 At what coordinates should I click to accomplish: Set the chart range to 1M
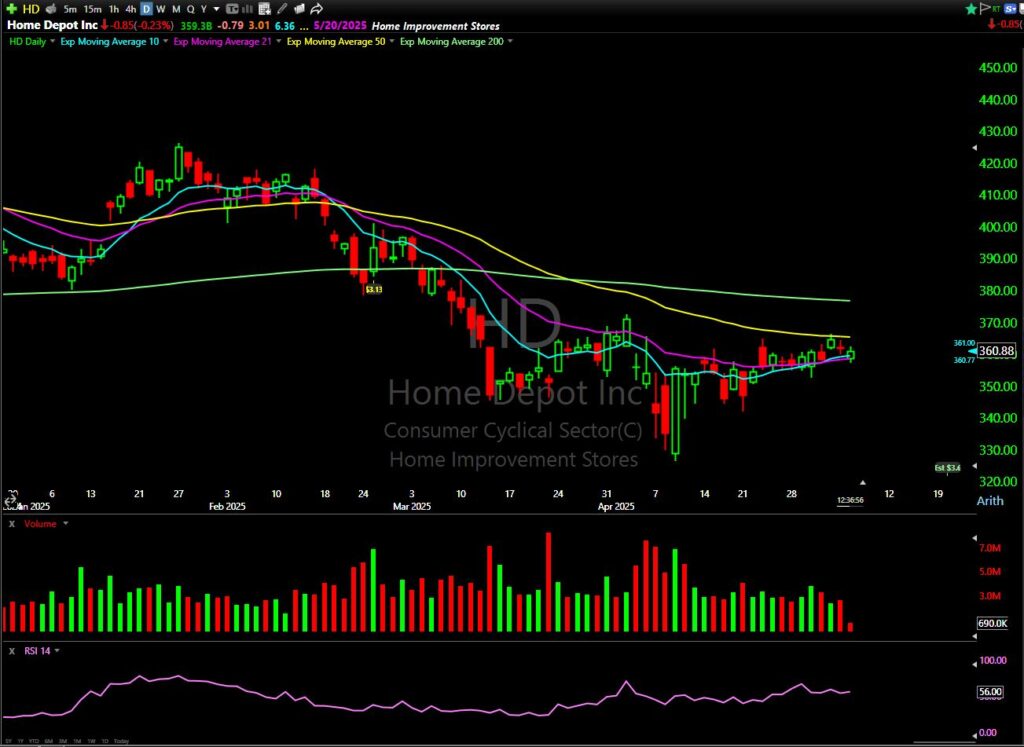coord(76,741)
